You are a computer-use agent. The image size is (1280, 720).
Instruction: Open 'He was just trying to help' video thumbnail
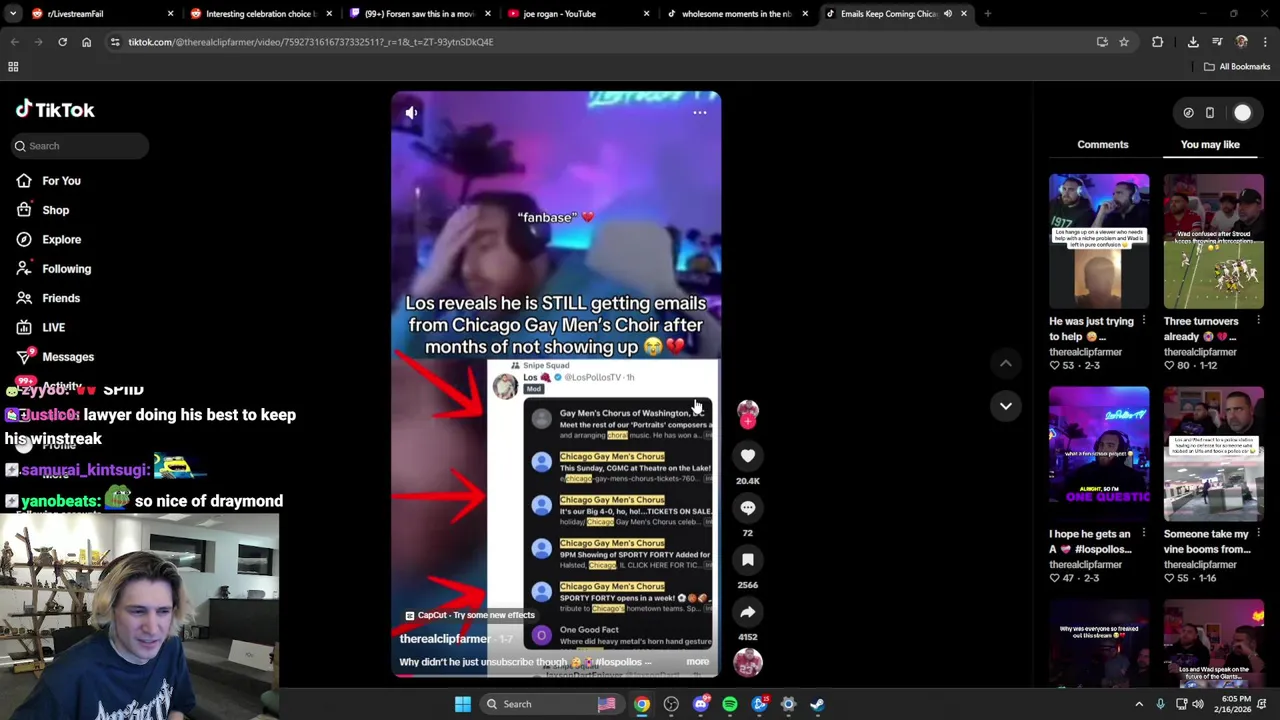(x=1099, y=241)
